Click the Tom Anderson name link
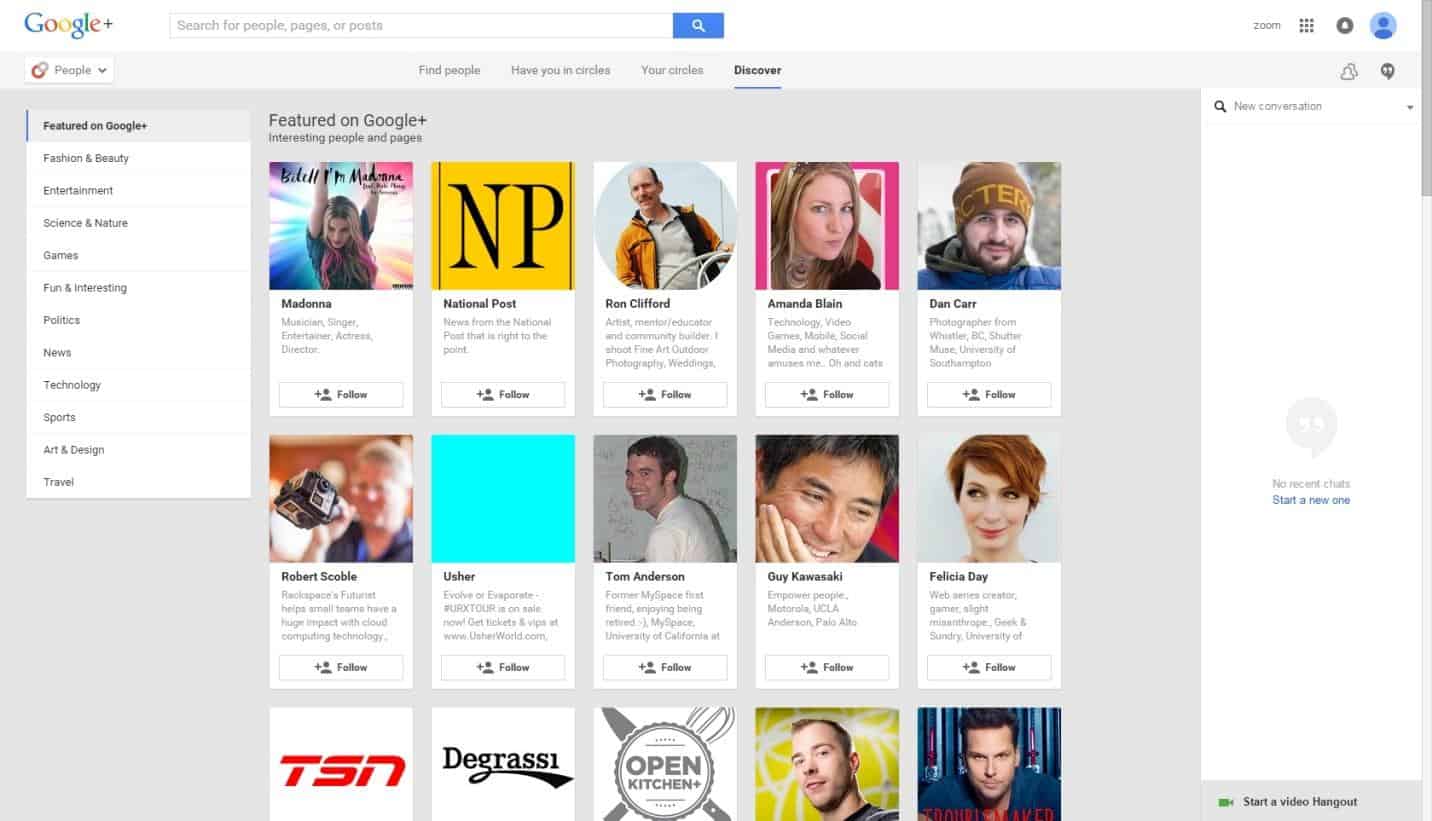The height and width of the screenshot is (821, 1432). (645, 577)
